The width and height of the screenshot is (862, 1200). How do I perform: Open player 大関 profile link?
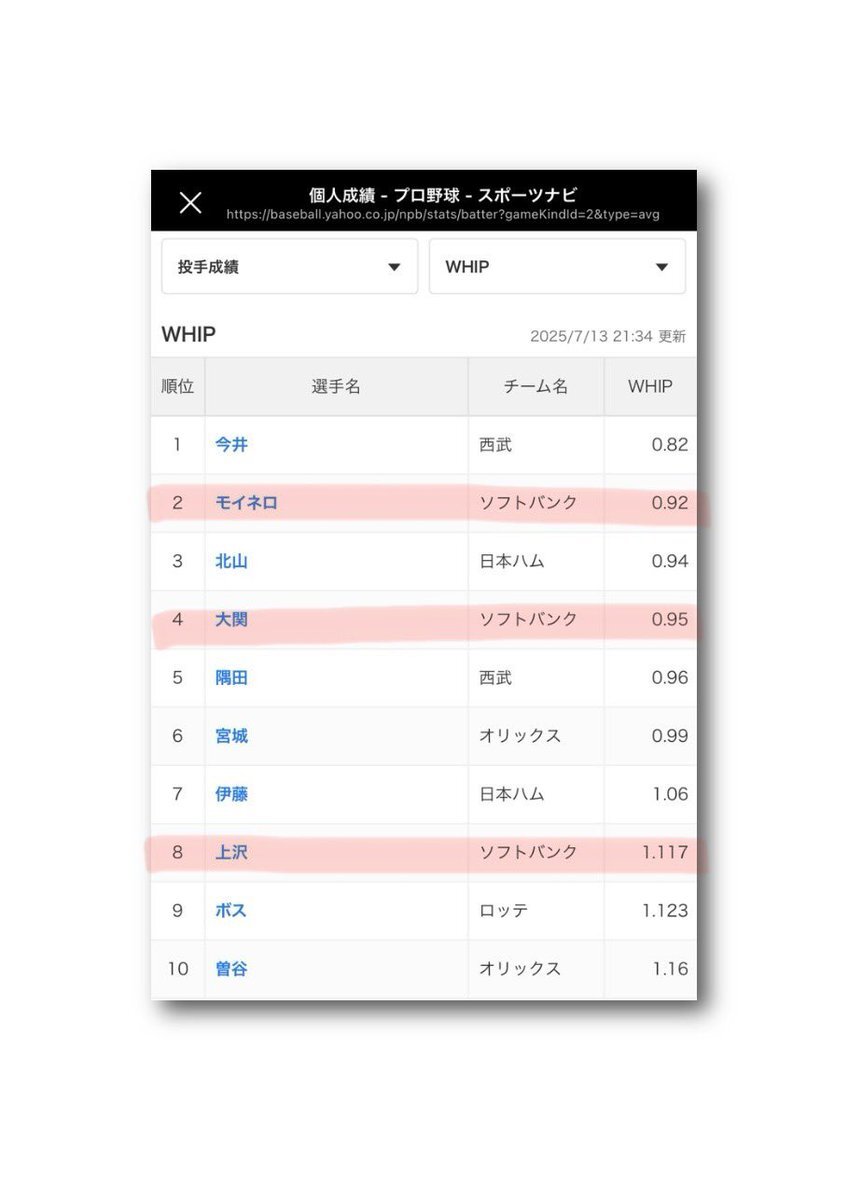pos(231,620)
